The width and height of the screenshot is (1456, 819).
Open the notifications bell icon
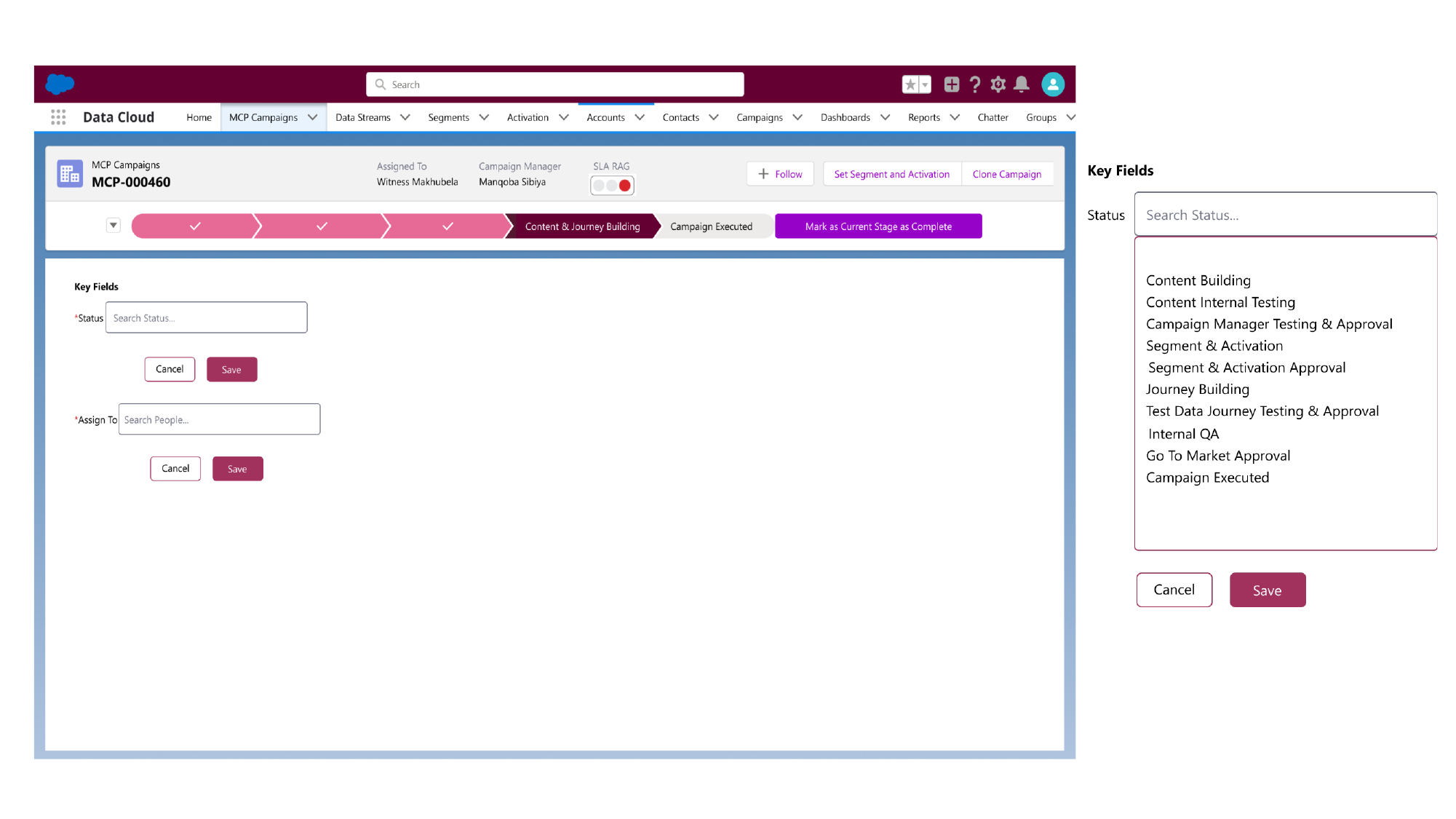pyautogui.click(x=1022, y=84)
